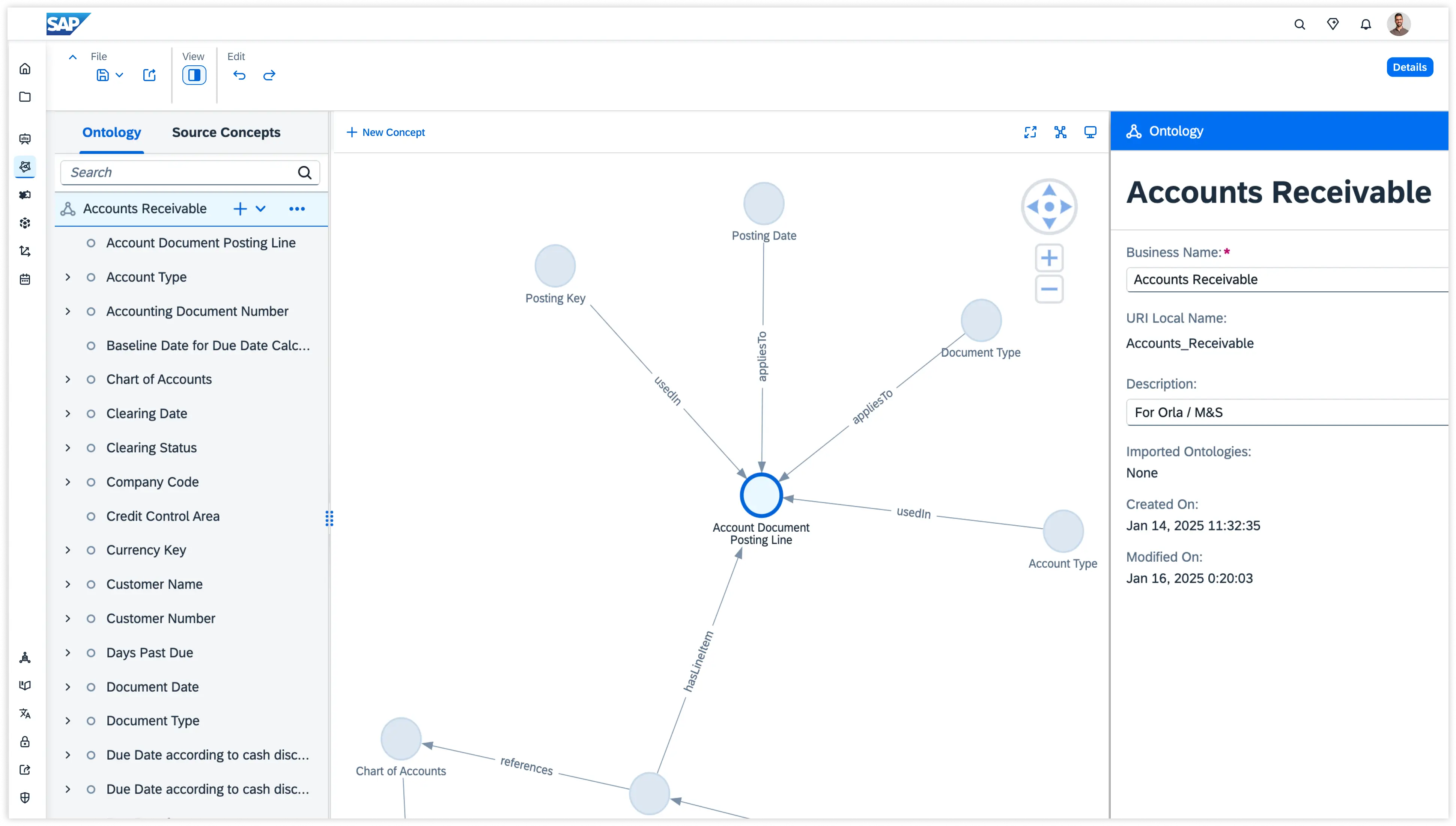This screenshot has width=1456, height=826.
Task: Click the fit-to-screen monitor icon
Action: (x=1090, y=132)
